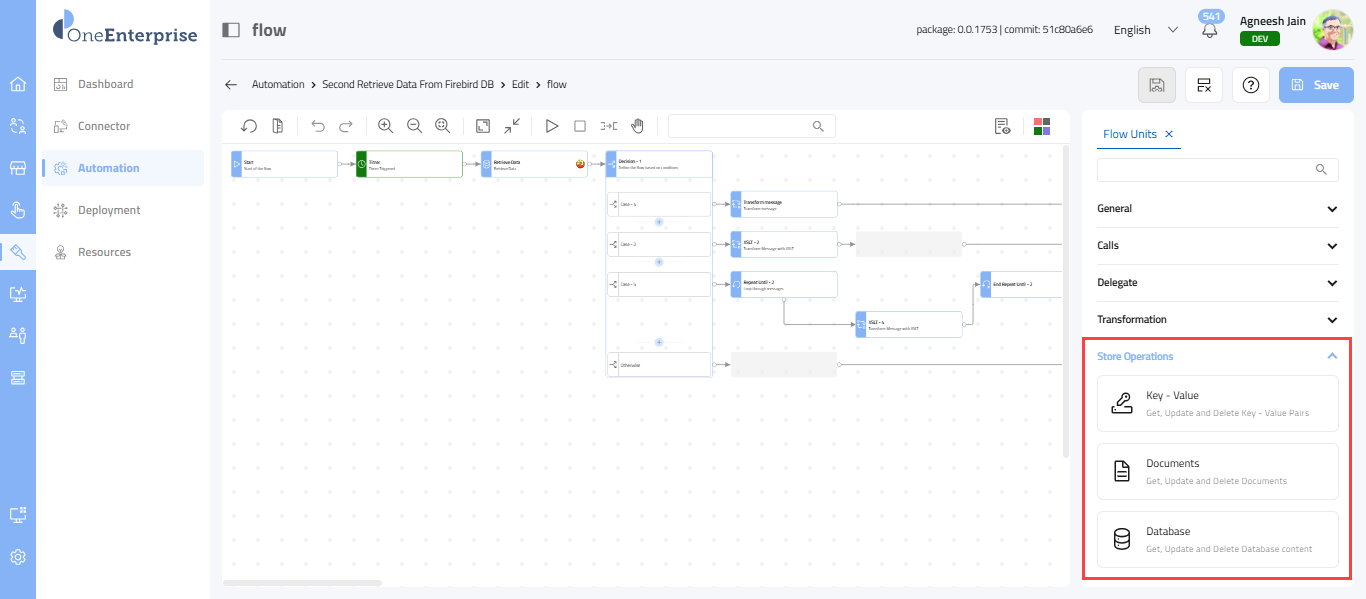Viewport: 1366px width, 599px height.
Task: Go to the Connector menu item
Action: pos(104,126)
